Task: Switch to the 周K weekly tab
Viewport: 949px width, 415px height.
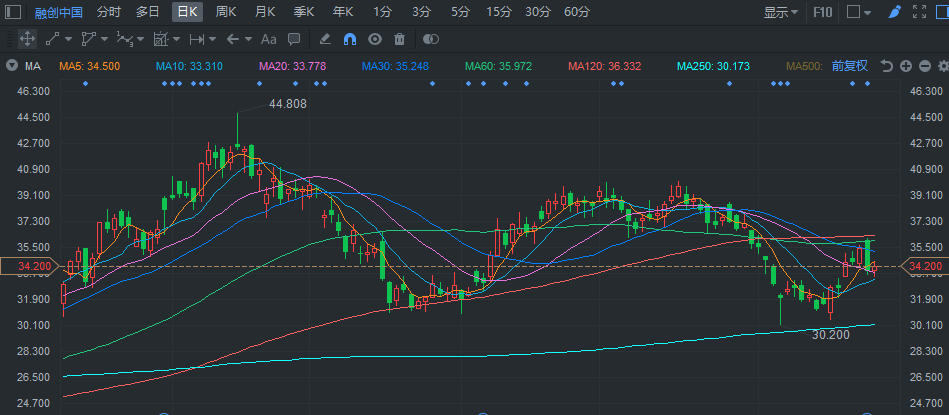Action: [226, 11]
